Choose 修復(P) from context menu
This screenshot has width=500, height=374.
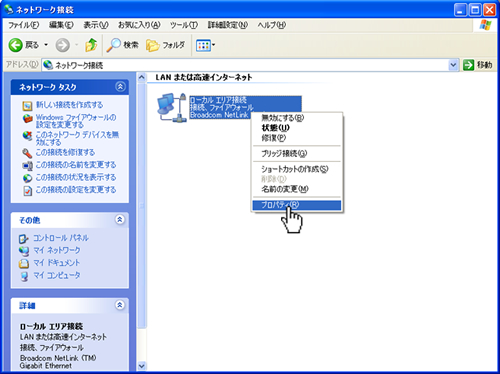point(297,138)
